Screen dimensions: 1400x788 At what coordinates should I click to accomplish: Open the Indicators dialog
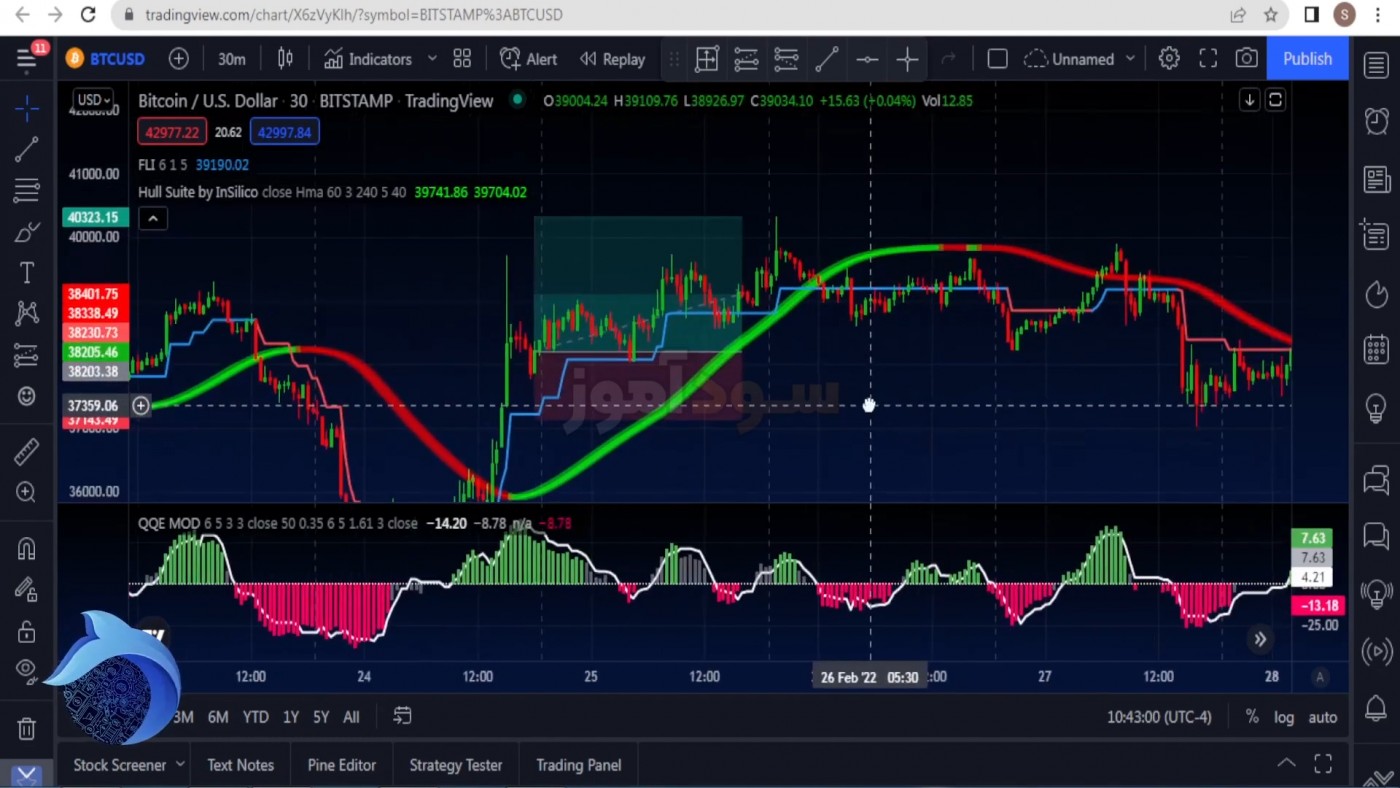[368, 59]
